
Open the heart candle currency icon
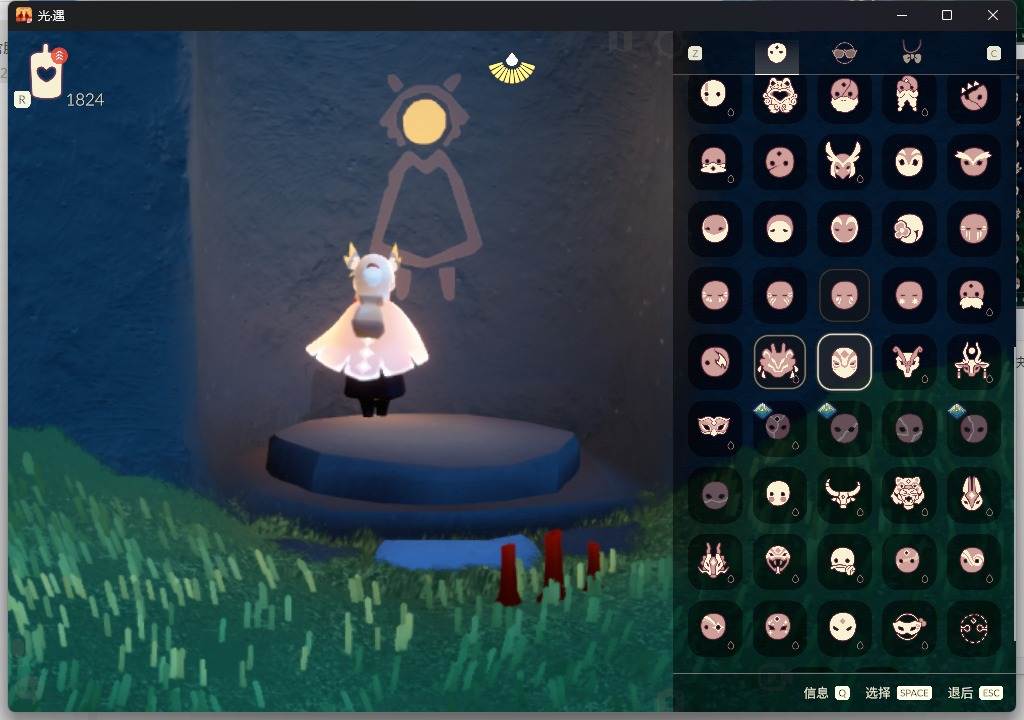pyautogui.click(x=47, y=72)
